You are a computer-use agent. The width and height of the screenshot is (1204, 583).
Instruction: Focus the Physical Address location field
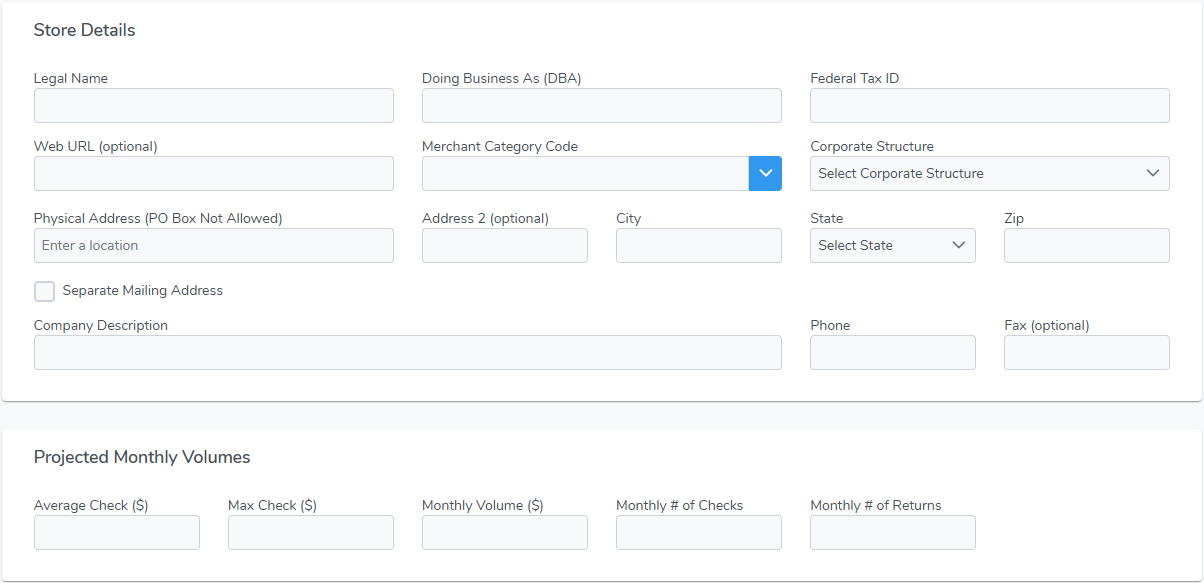tap(214, 245)
